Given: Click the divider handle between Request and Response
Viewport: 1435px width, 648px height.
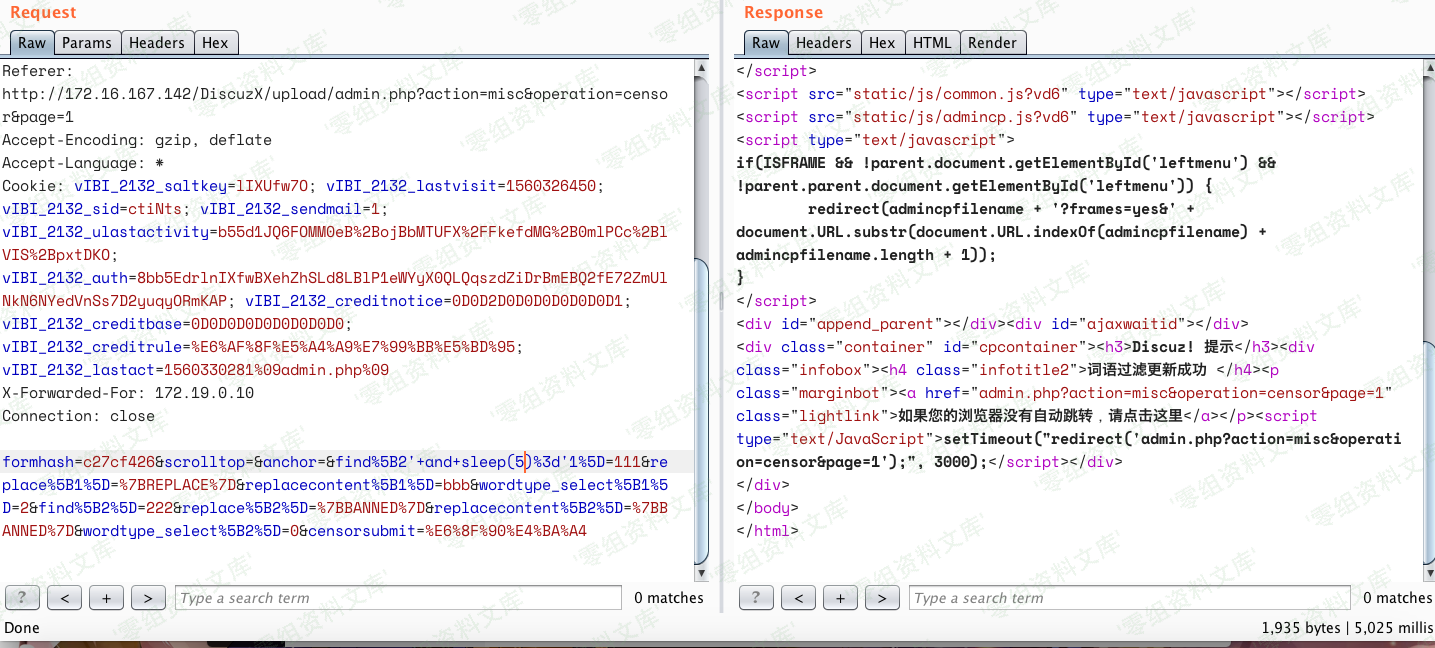Looking at the screenshot, I should pyautogui.click(x=722, y=300).
